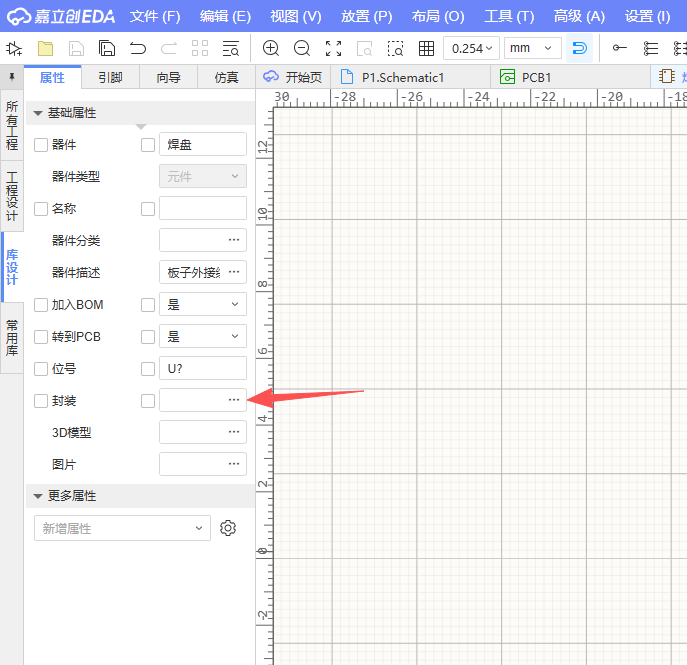Tick the 名称 left checkbox
Screen dimensions: 687x665
(41, 209)
